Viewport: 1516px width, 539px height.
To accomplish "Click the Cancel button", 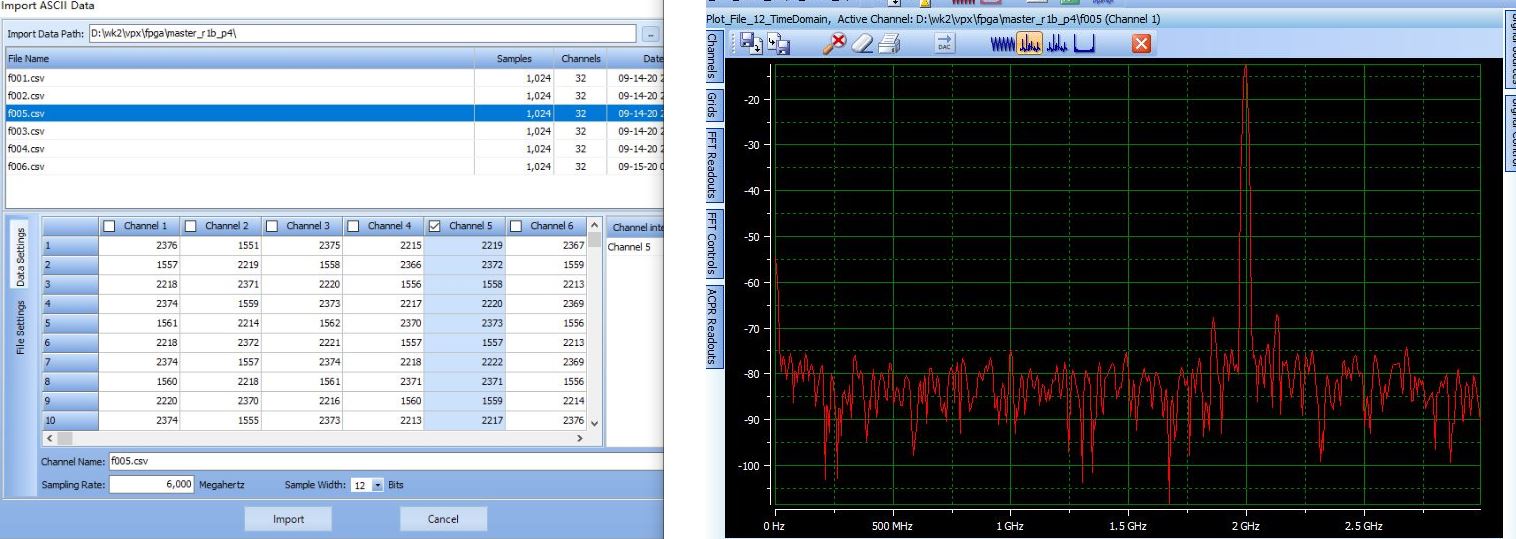I will click(443, 519).
